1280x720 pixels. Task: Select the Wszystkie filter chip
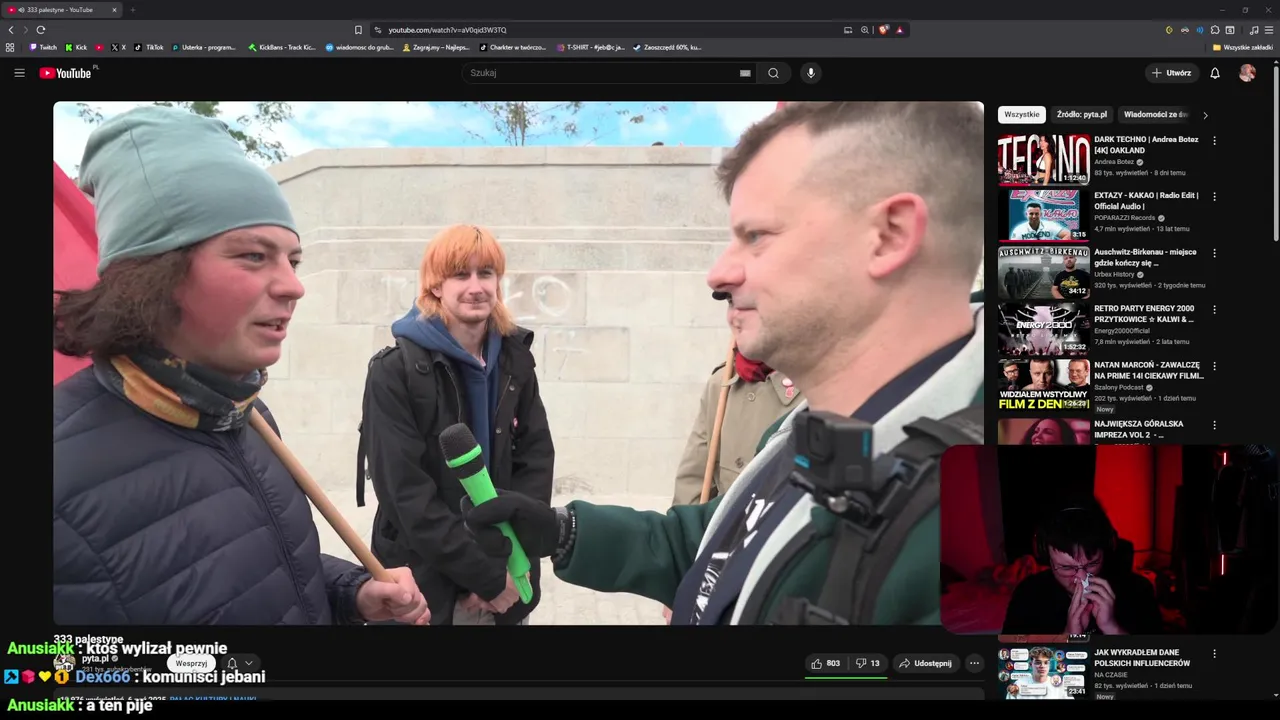1021,115
